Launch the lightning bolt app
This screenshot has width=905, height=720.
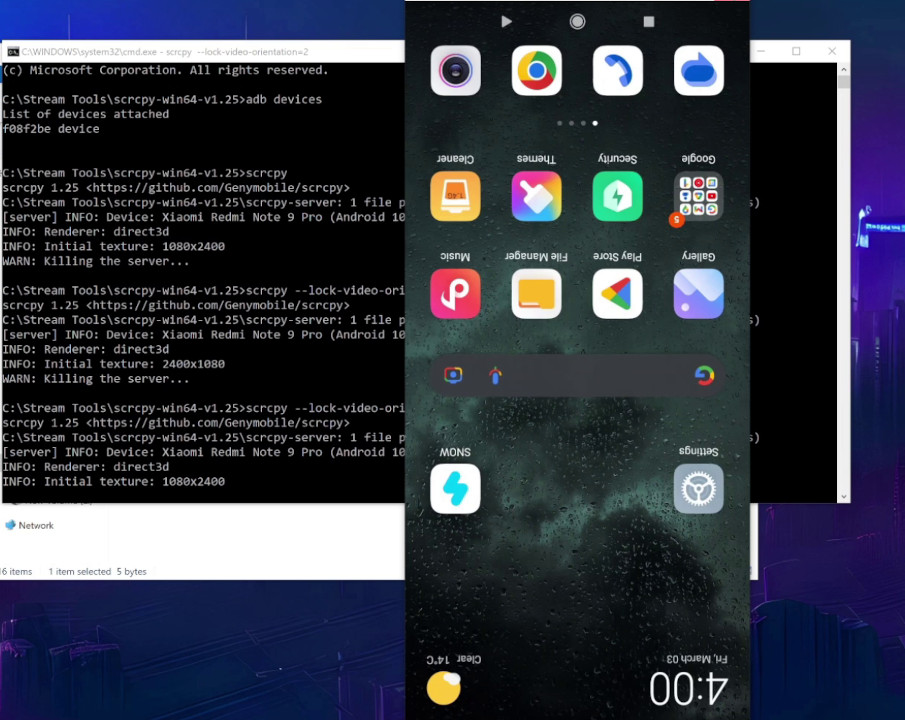pyautogui.click(x=455, y=488)
